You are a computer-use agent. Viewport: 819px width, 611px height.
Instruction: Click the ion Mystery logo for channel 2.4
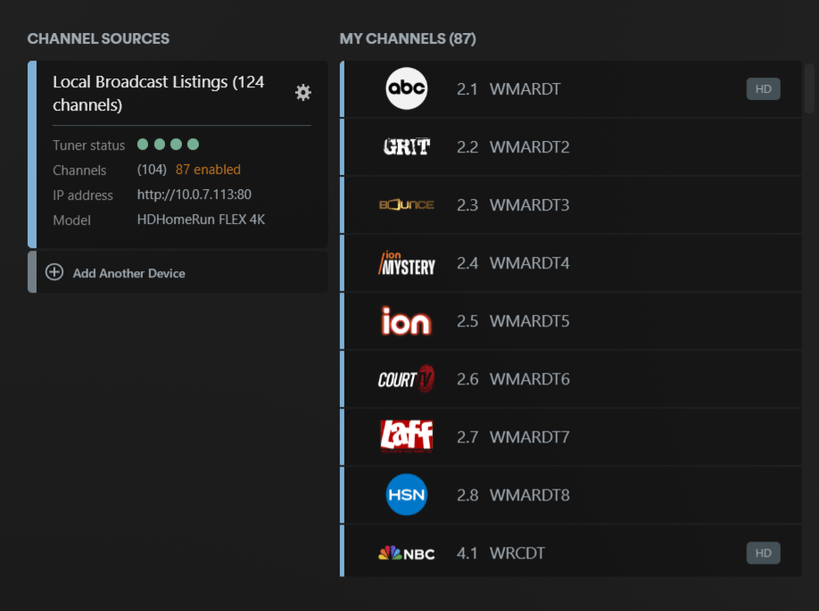click(x=406, y=263)
